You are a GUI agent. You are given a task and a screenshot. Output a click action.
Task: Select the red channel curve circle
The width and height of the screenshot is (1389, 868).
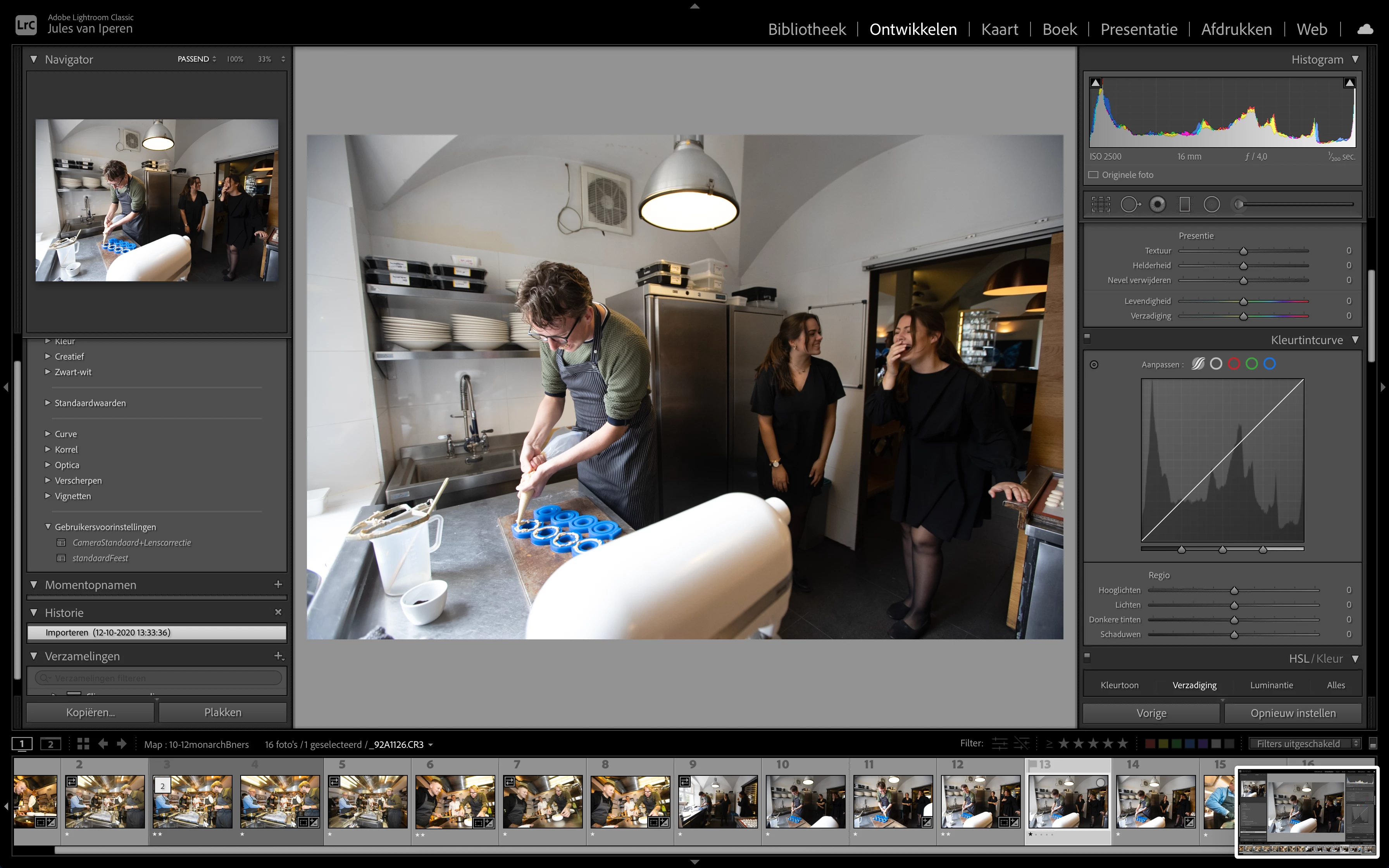coord(1234,364)
